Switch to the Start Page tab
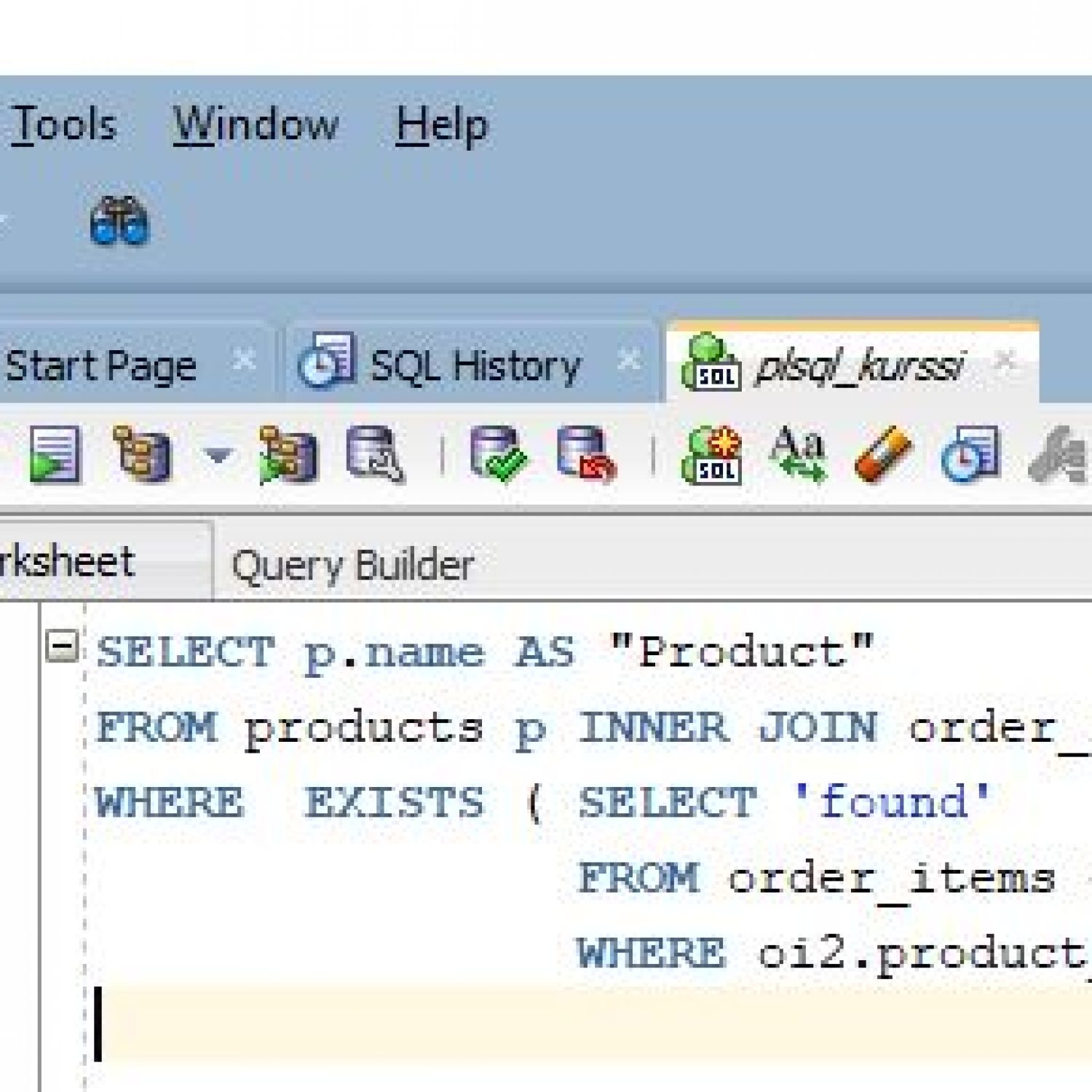This screenshot has height=1092, width=1092. pos(100,365)
